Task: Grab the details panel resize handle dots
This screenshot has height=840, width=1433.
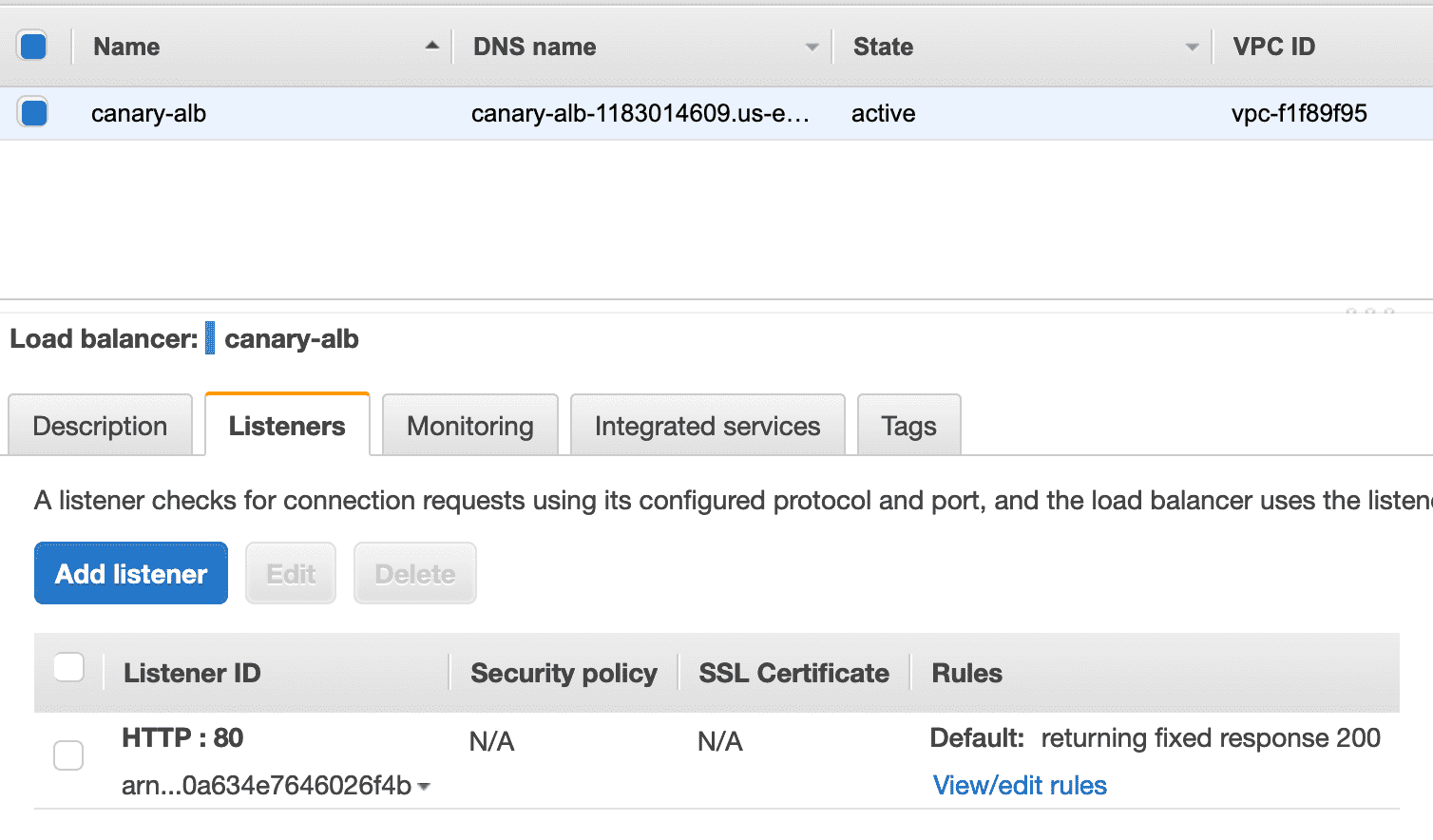Action: (1369, 311)
